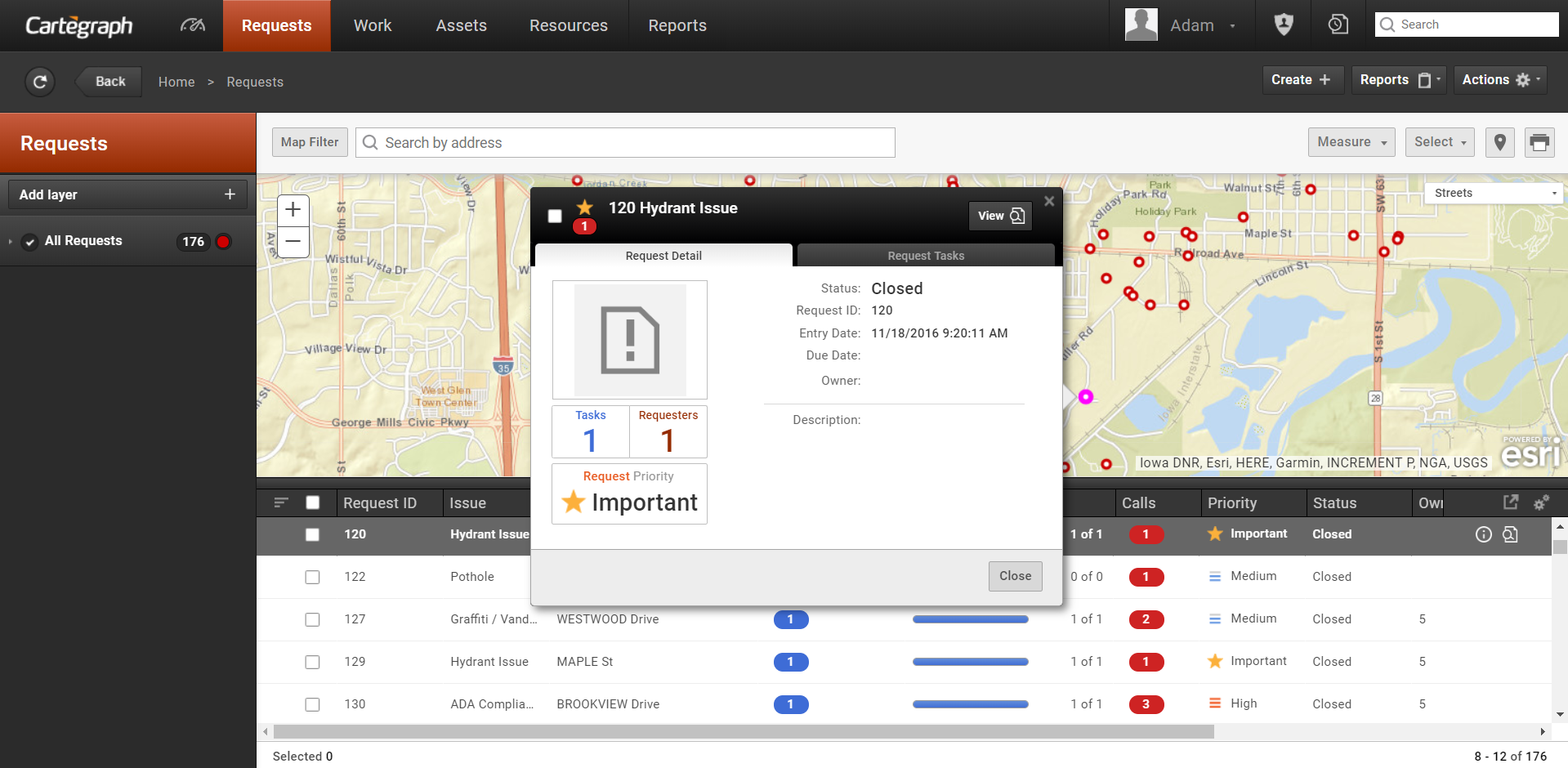Print the map using printer icon

1539,142
